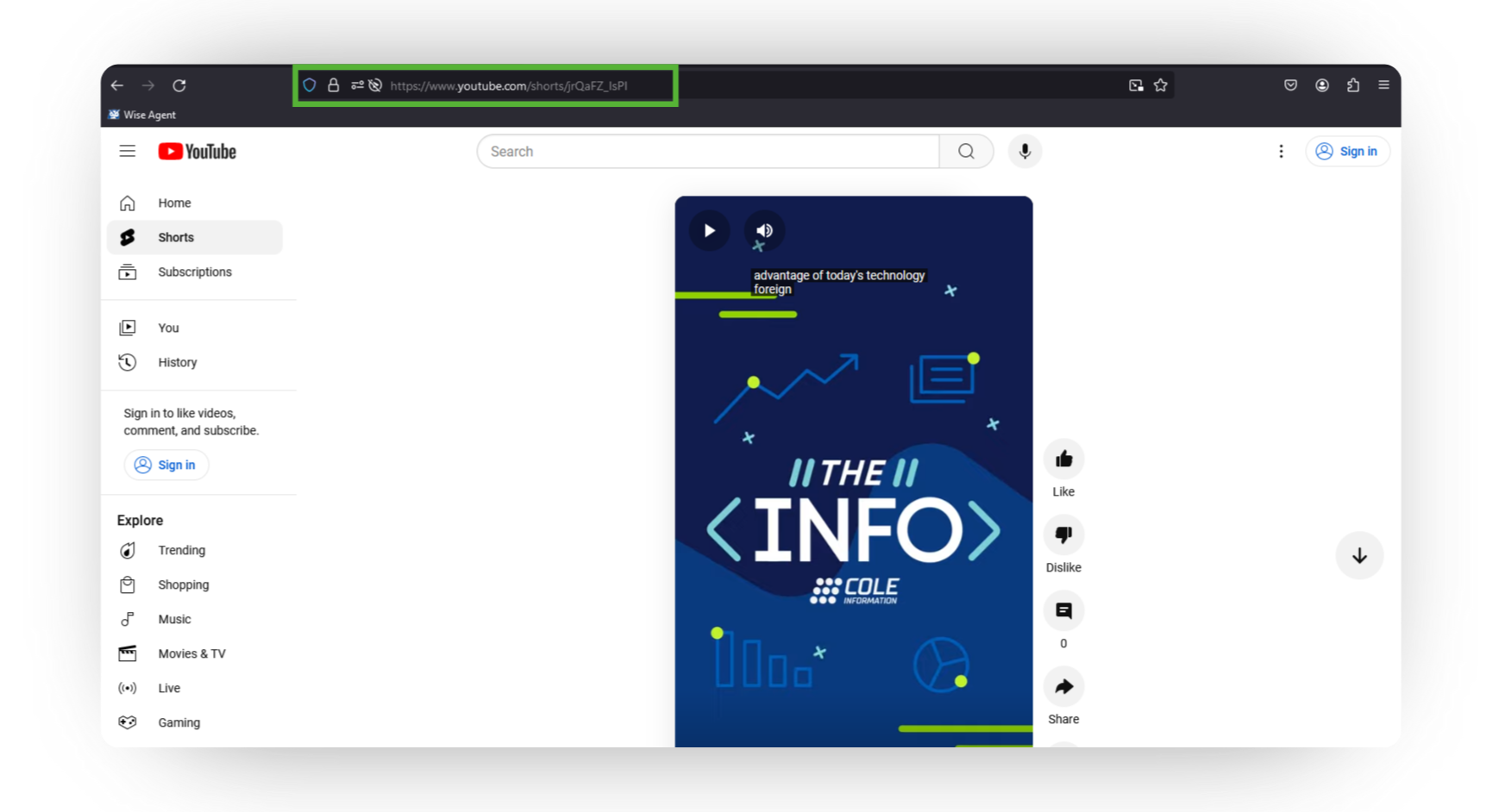Viewport: 1505px width, 812px height.
Task: Click Sign in button at top right
Action: (1347, 152)
